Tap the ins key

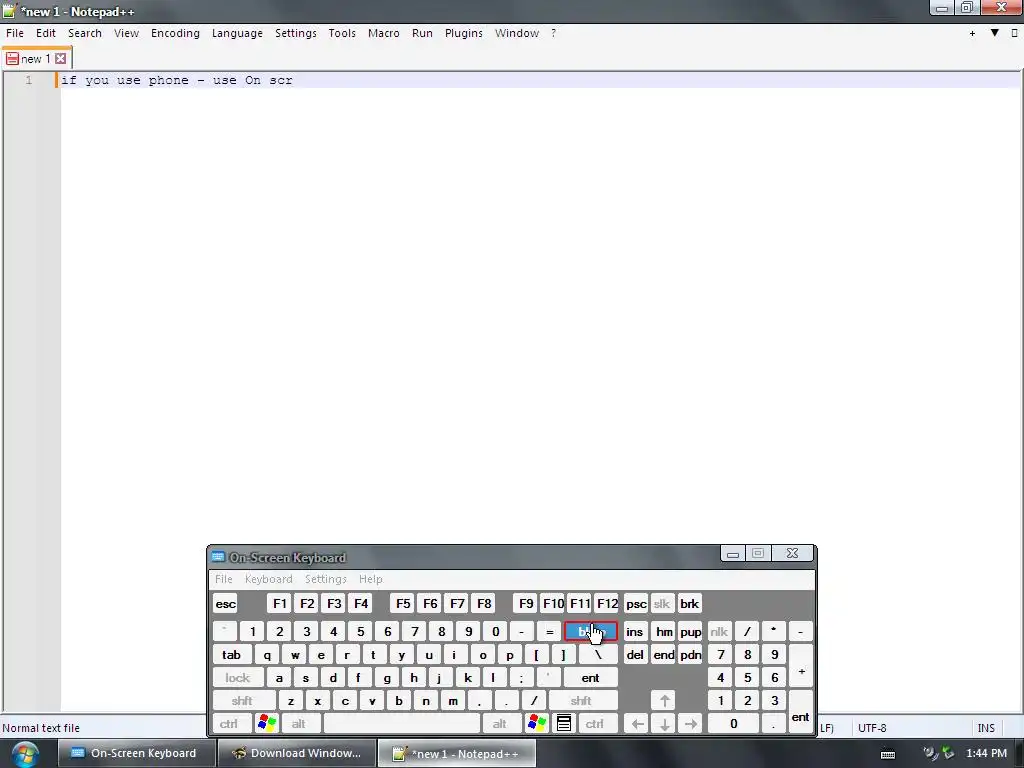tap(634, 632)
